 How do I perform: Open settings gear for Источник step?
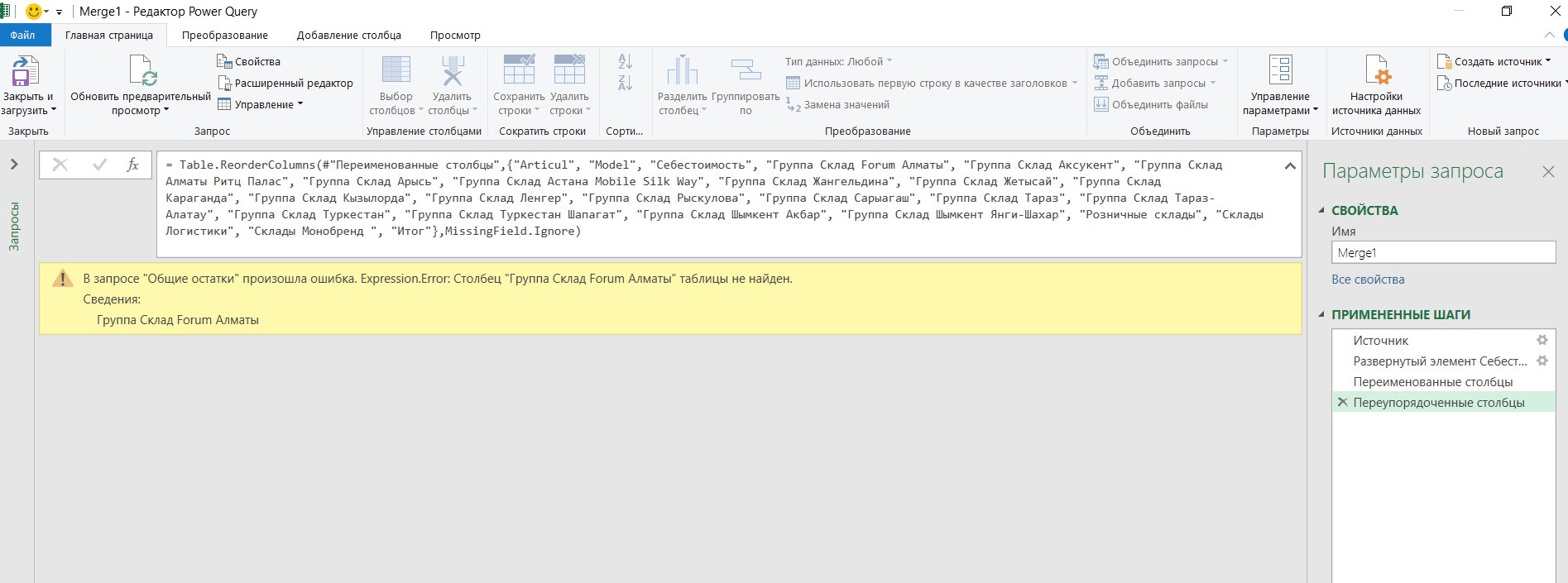point(1542,340)
